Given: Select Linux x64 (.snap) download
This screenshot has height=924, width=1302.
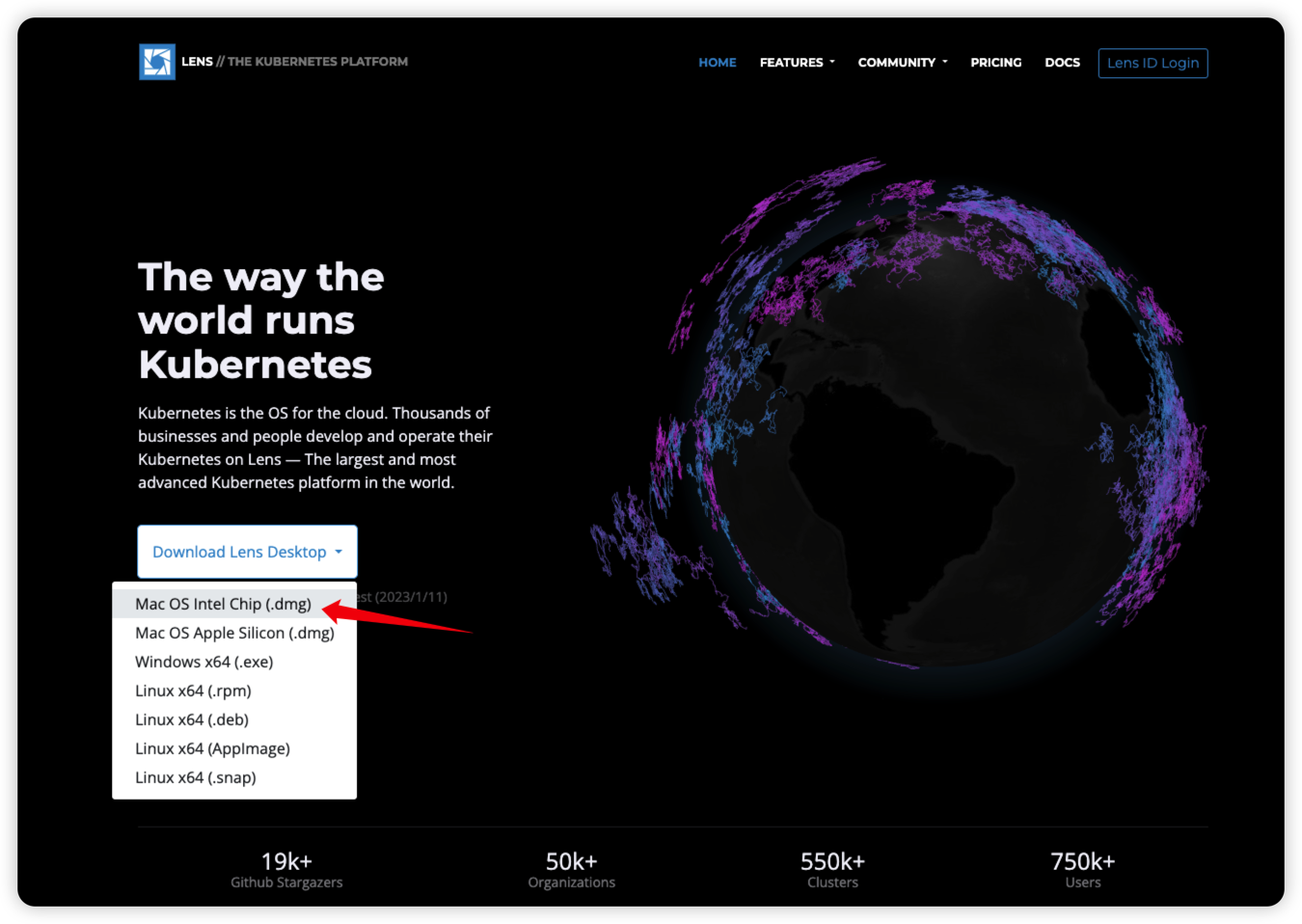Looking at the screenshot, I should tap(234, 777).
